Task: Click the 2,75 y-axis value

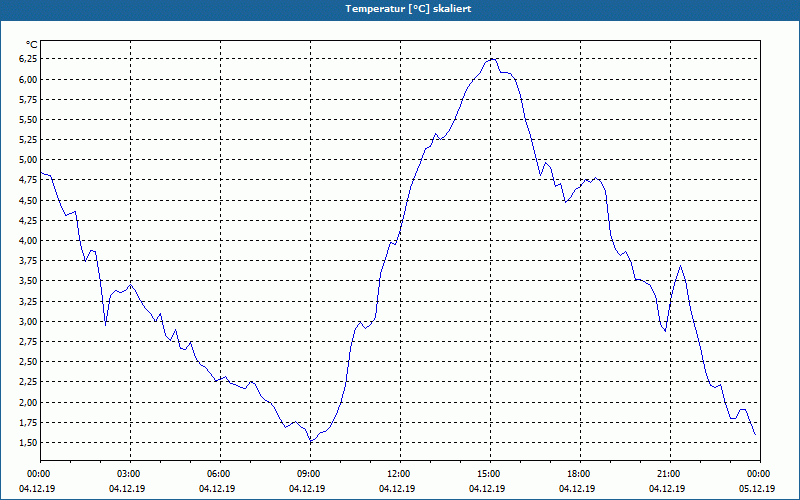Action: click(29, 342)
